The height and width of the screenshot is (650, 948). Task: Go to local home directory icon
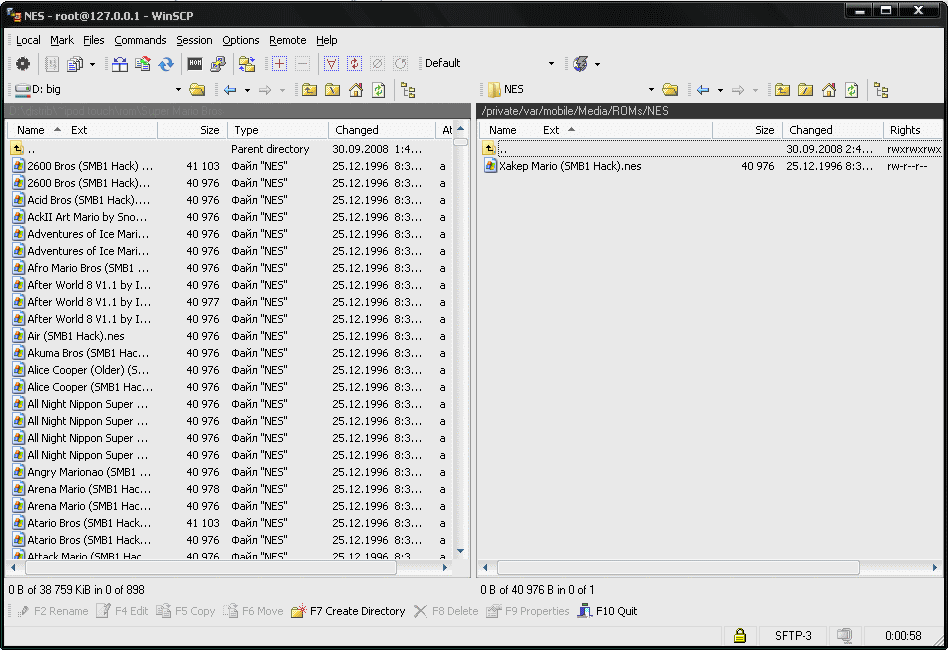356,90
